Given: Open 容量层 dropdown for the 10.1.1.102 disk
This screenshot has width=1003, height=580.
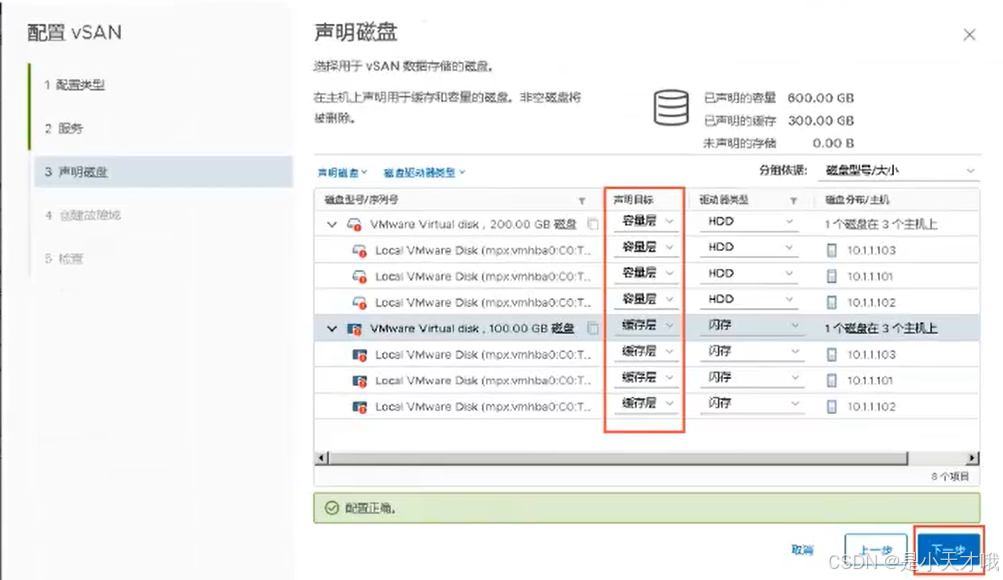Looking at the screenshot, I should pos(646,299).
